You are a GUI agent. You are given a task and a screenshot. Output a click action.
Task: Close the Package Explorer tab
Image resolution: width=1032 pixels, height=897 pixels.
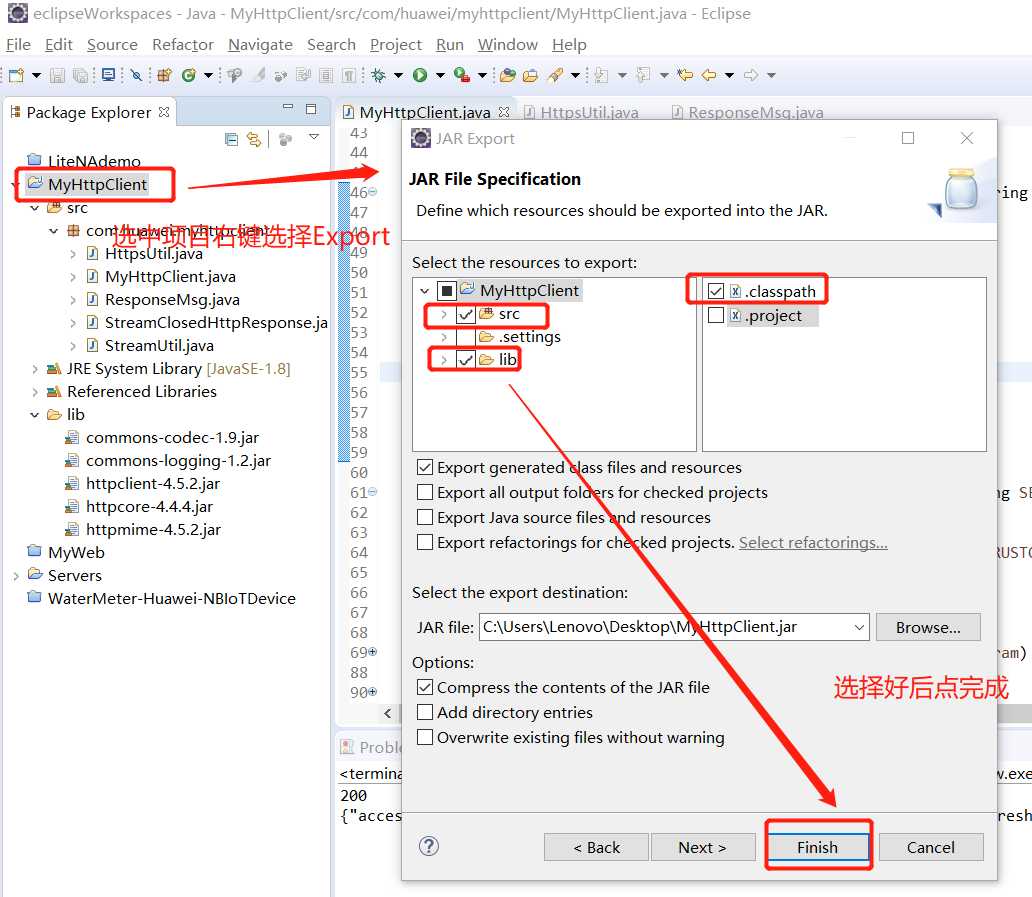pos(164,112)
